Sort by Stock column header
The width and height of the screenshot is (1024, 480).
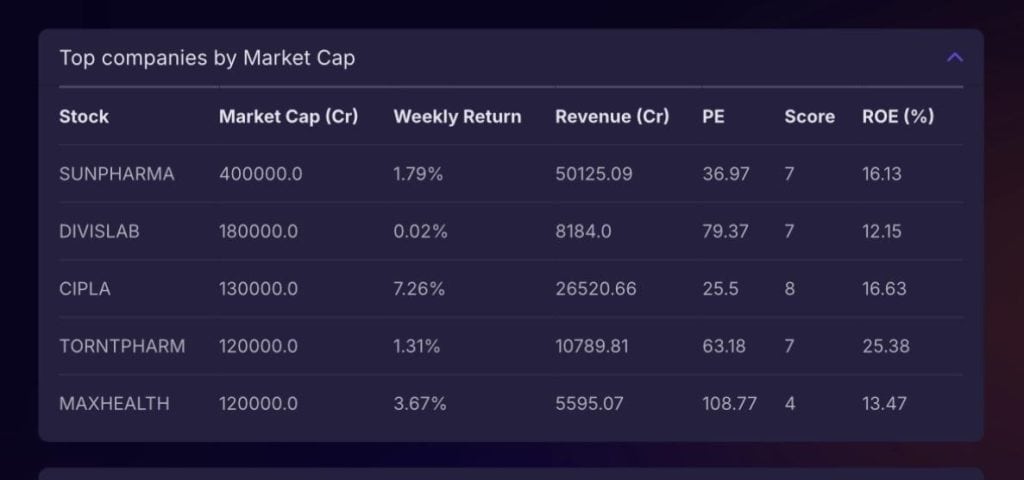[x=84, y=116]
